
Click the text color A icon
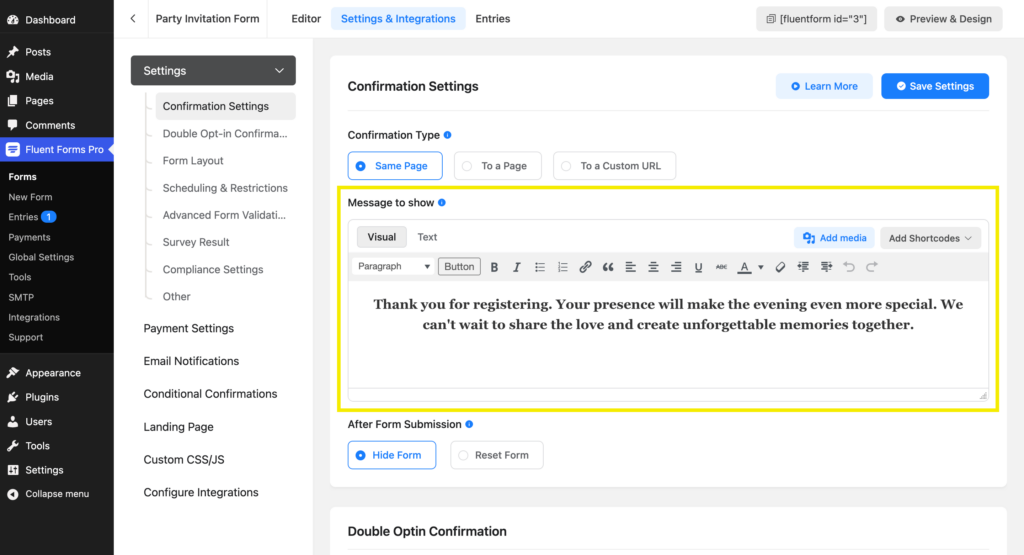[x=744, y=267]
